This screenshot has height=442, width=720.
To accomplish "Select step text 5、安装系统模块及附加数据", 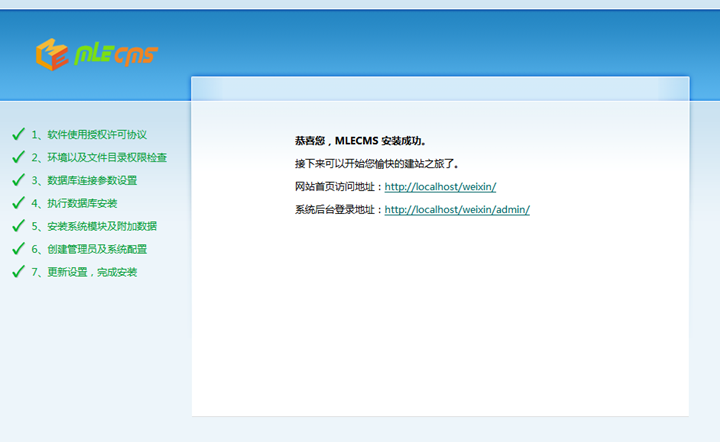I will tap(94, 226).
